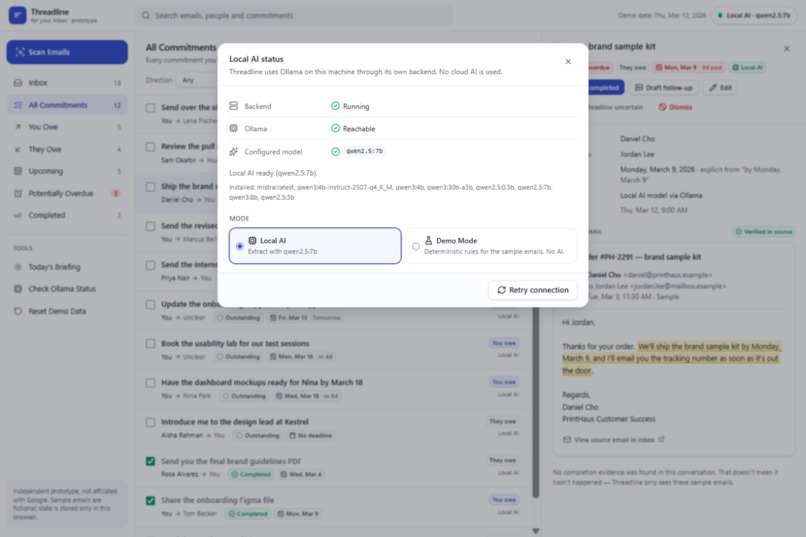
Task: Open the Upcoming sidebar view
Action: pyautogui.click(x=67, y=171)
